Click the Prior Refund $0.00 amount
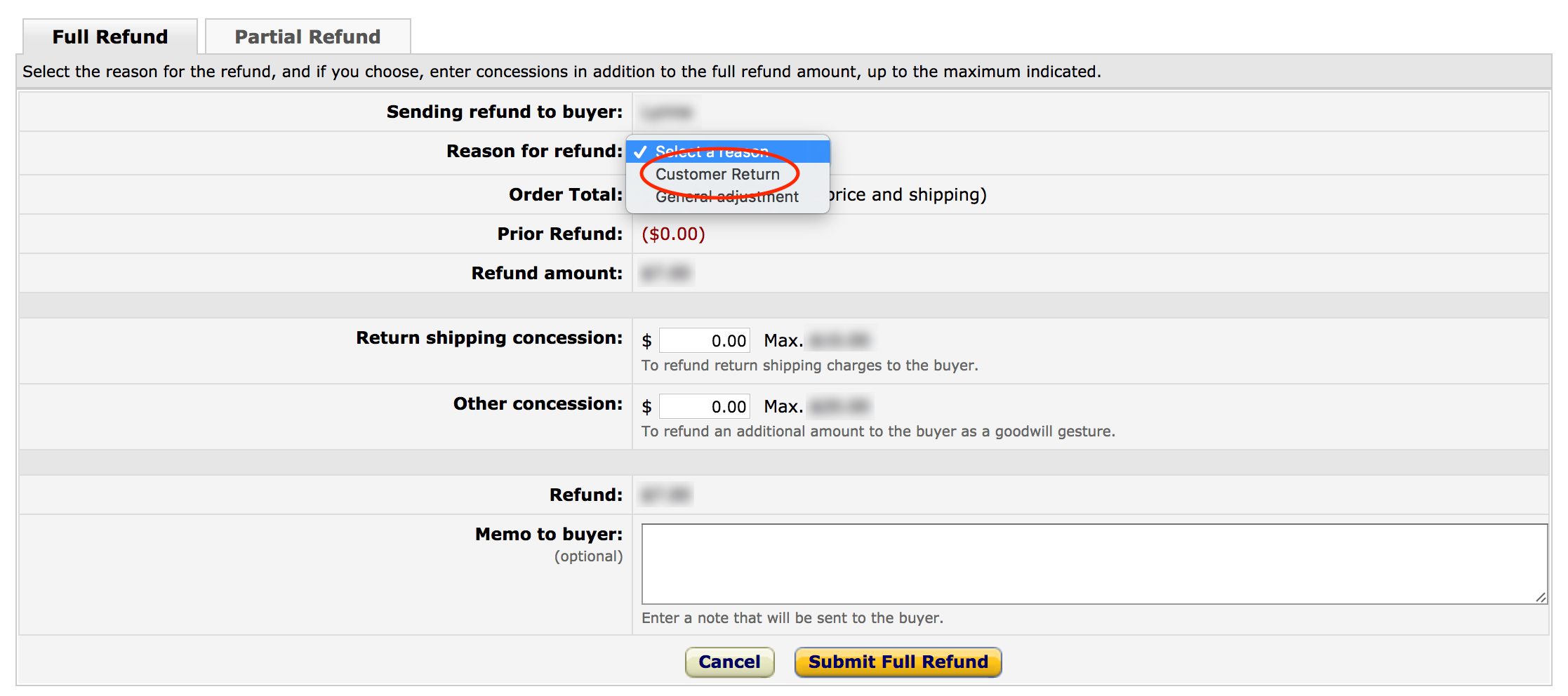Viewport: 1568px width, 696px height. tap(673, 234)
